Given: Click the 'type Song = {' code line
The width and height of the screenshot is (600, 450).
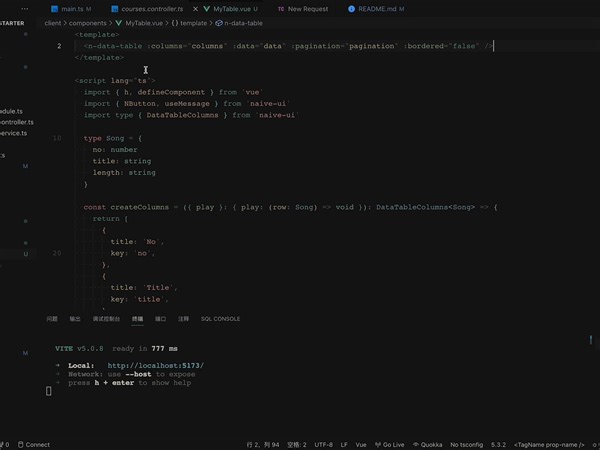Looking at the screenshot, I should (x=112, y=138).
